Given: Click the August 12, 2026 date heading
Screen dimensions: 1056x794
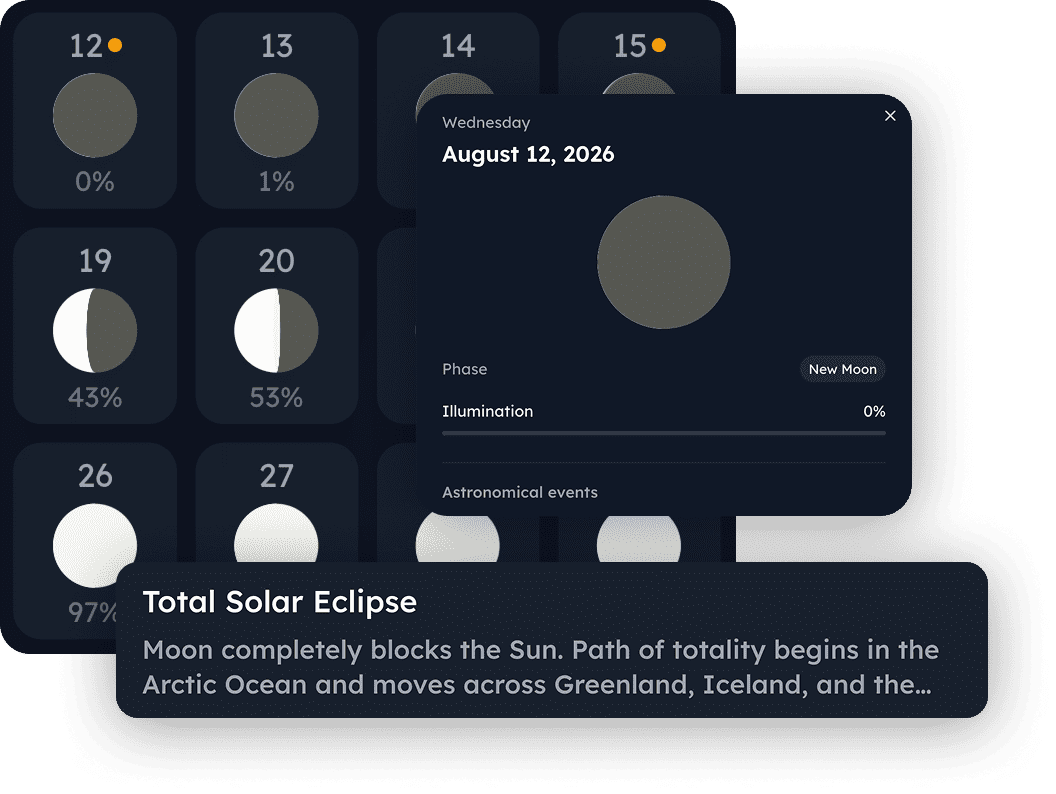Looking at the screenshot, I should tap(528, 154).
